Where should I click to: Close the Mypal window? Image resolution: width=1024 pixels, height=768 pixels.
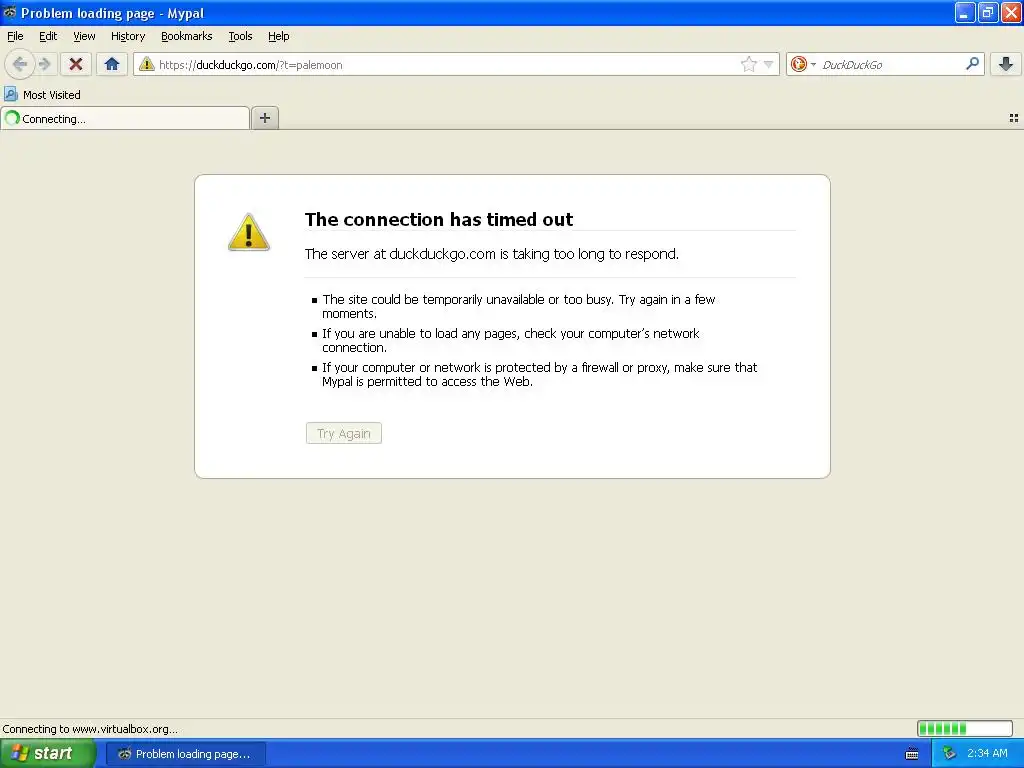1011,12
